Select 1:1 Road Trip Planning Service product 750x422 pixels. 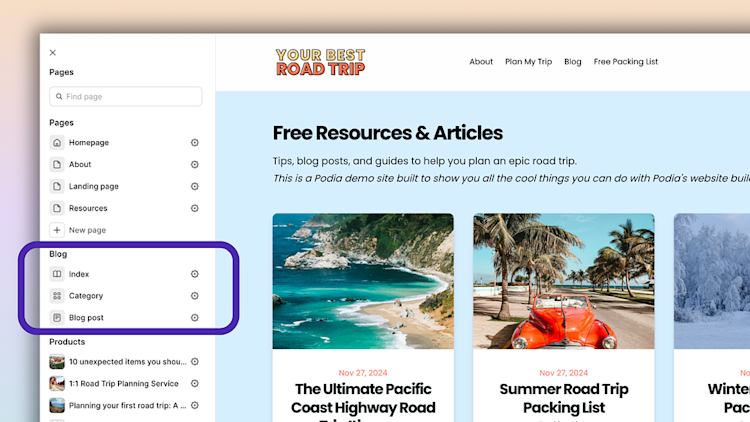point(123,384)
